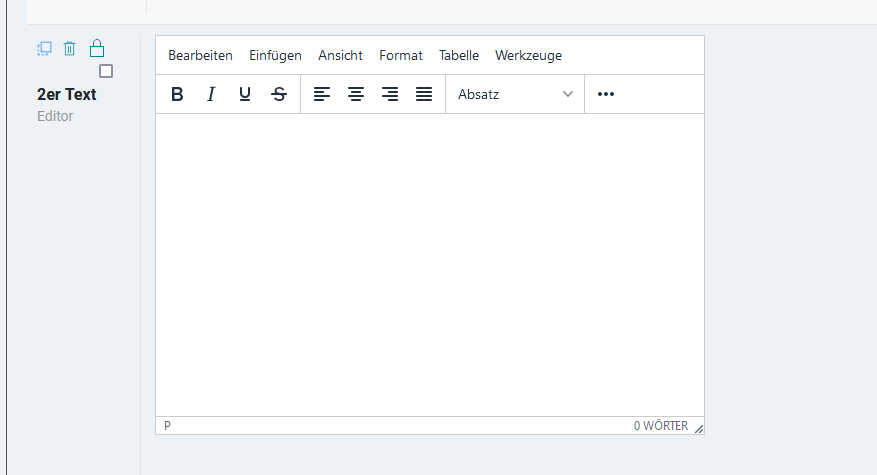
Task: Click the trash delete icon
Action: [x=70, y=48]
